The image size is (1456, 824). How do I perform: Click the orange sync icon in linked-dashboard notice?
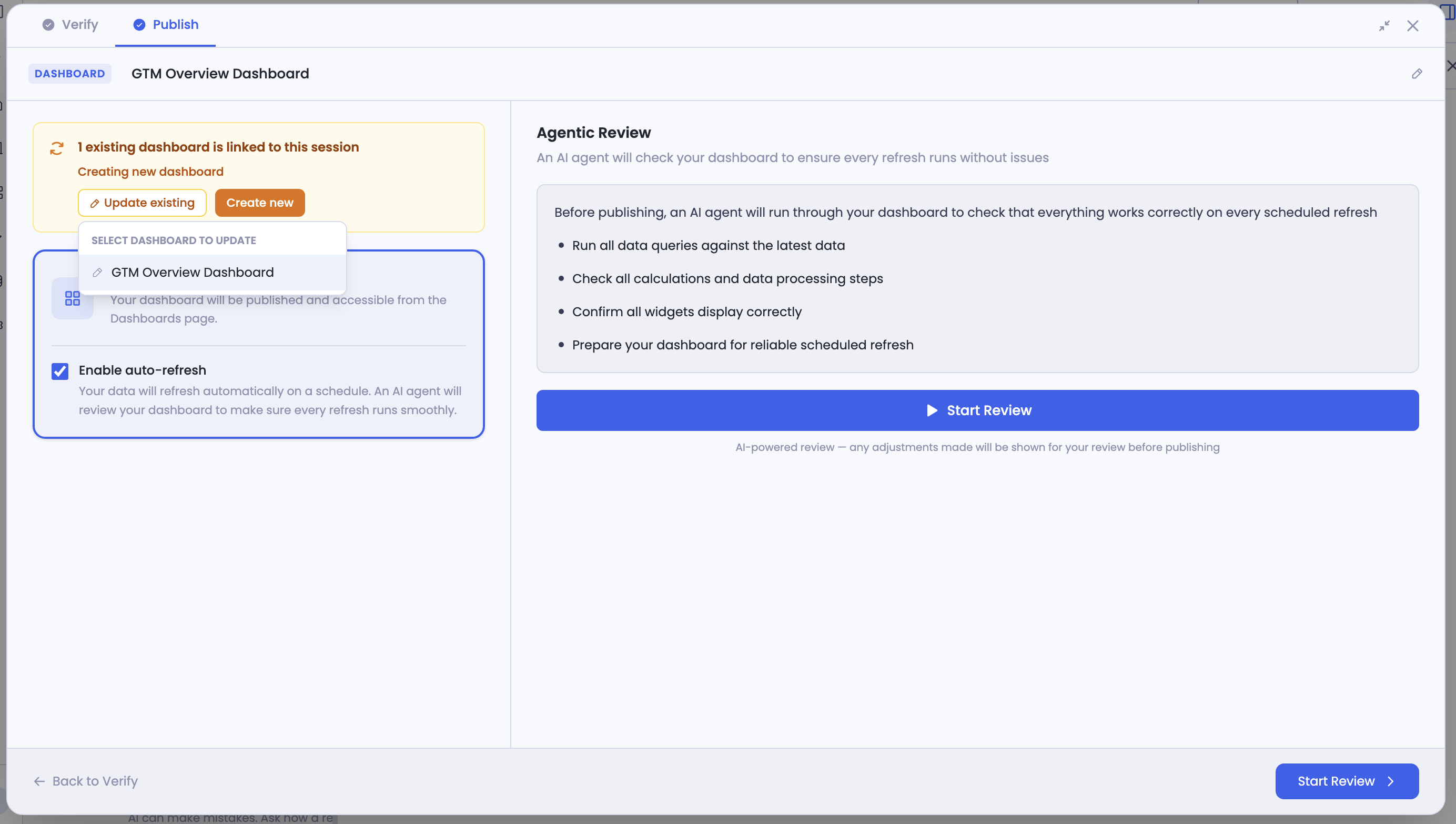click(x=57, y=148)
